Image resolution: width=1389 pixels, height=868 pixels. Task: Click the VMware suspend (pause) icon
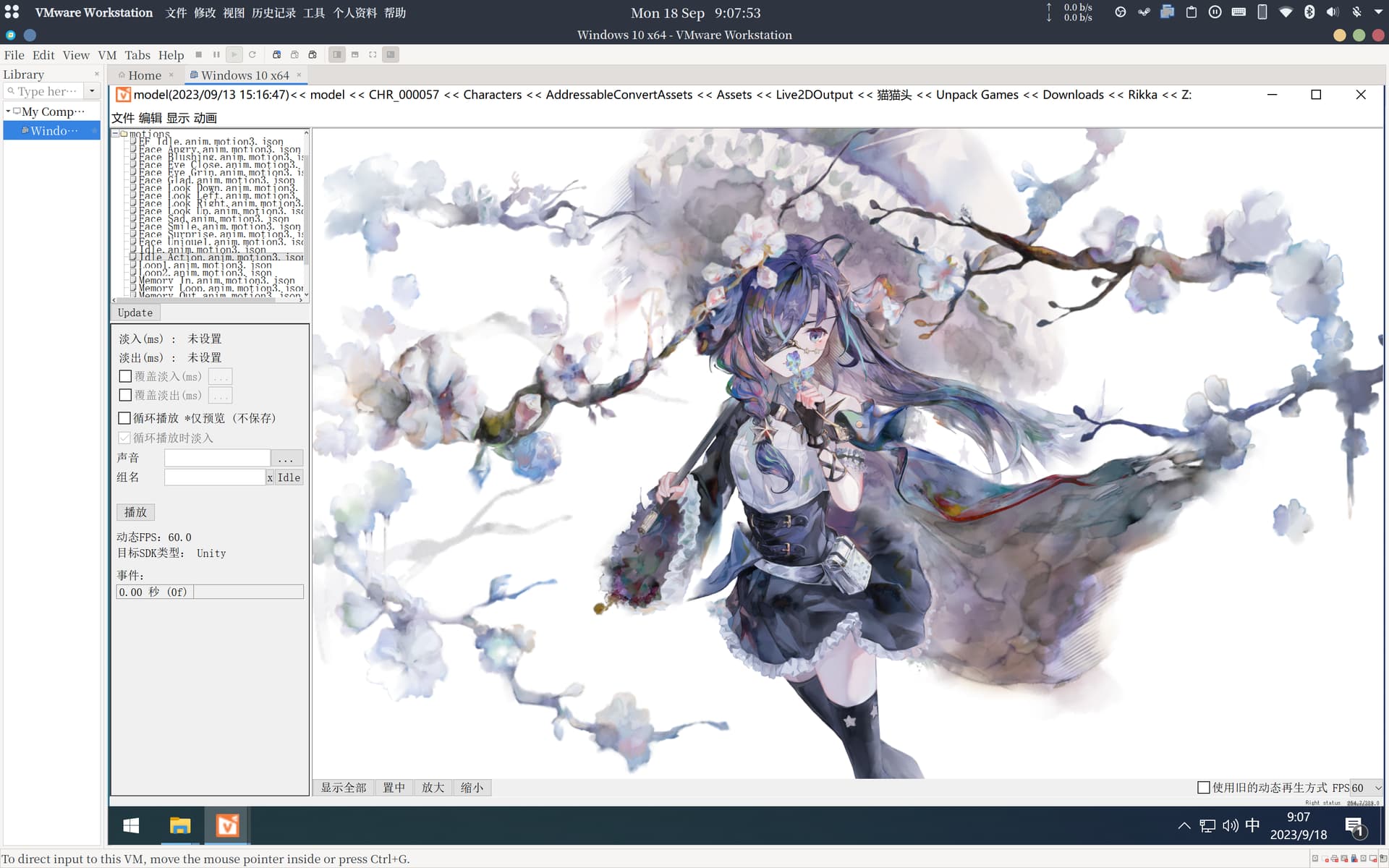pos(216,55)
